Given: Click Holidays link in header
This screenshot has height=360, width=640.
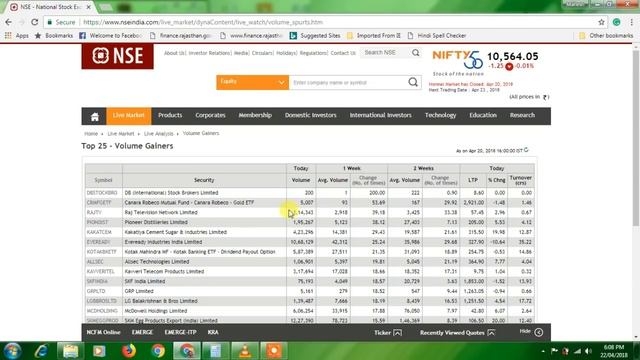Looking at the screenshot, I should (x=286, y=53).
